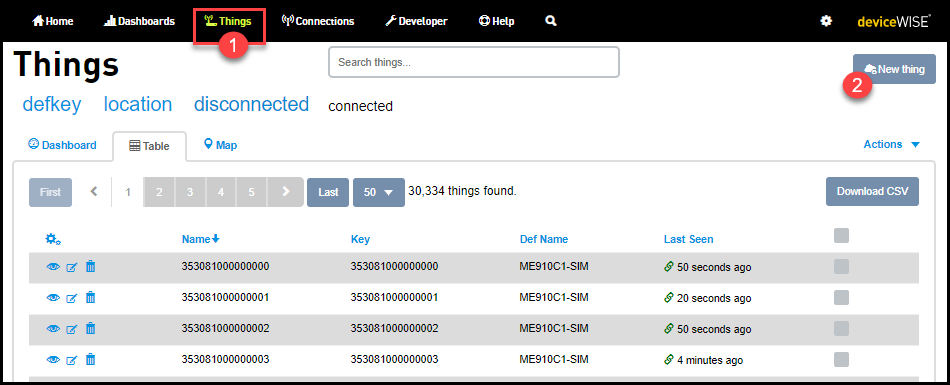Click the settings gear icon in top bar
Image resolution: width=950 pixels, height=385 pixels.
826,21
